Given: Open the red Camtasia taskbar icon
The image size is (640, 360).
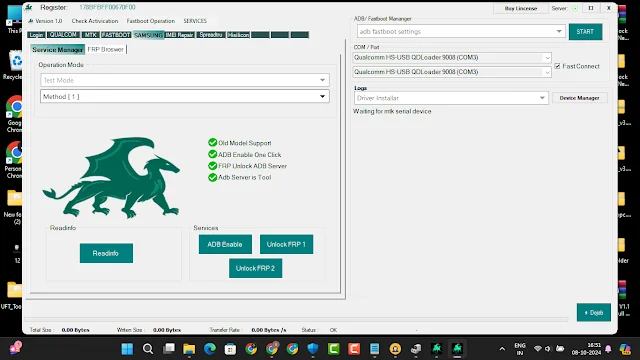Looking at the screenshot, I should 354,349.
